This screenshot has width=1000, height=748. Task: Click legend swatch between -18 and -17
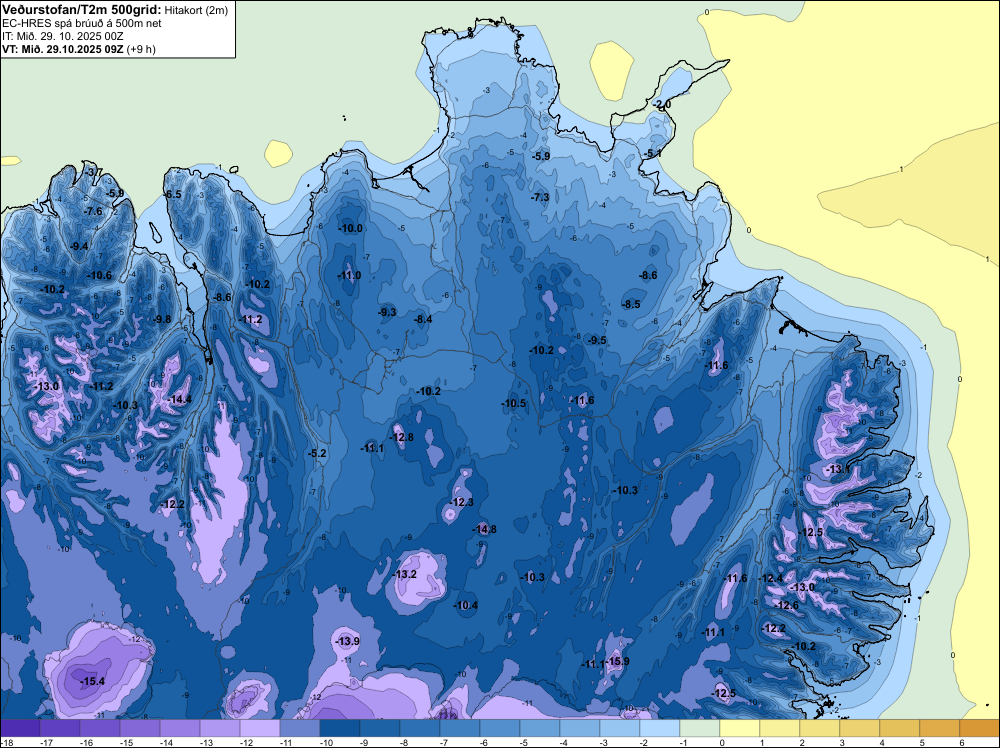(x=20, y=728)
